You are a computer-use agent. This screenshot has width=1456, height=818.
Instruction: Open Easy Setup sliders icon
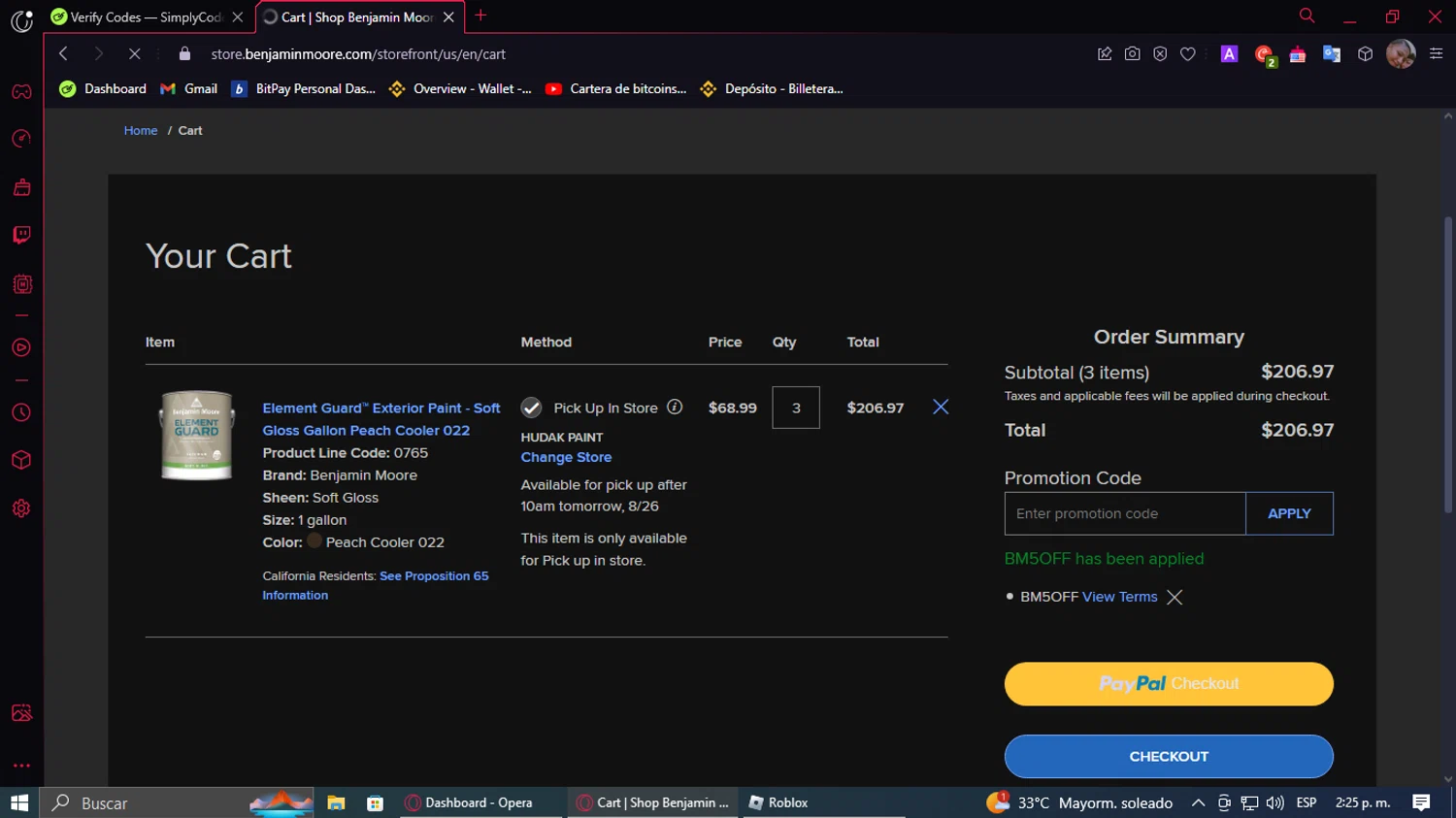point(1437,54)
